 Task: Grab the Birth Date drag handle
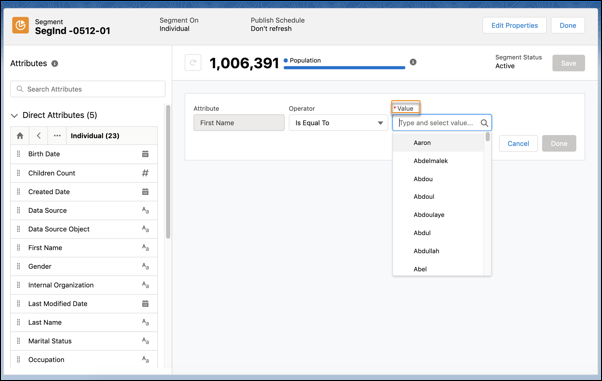point(18,154)
